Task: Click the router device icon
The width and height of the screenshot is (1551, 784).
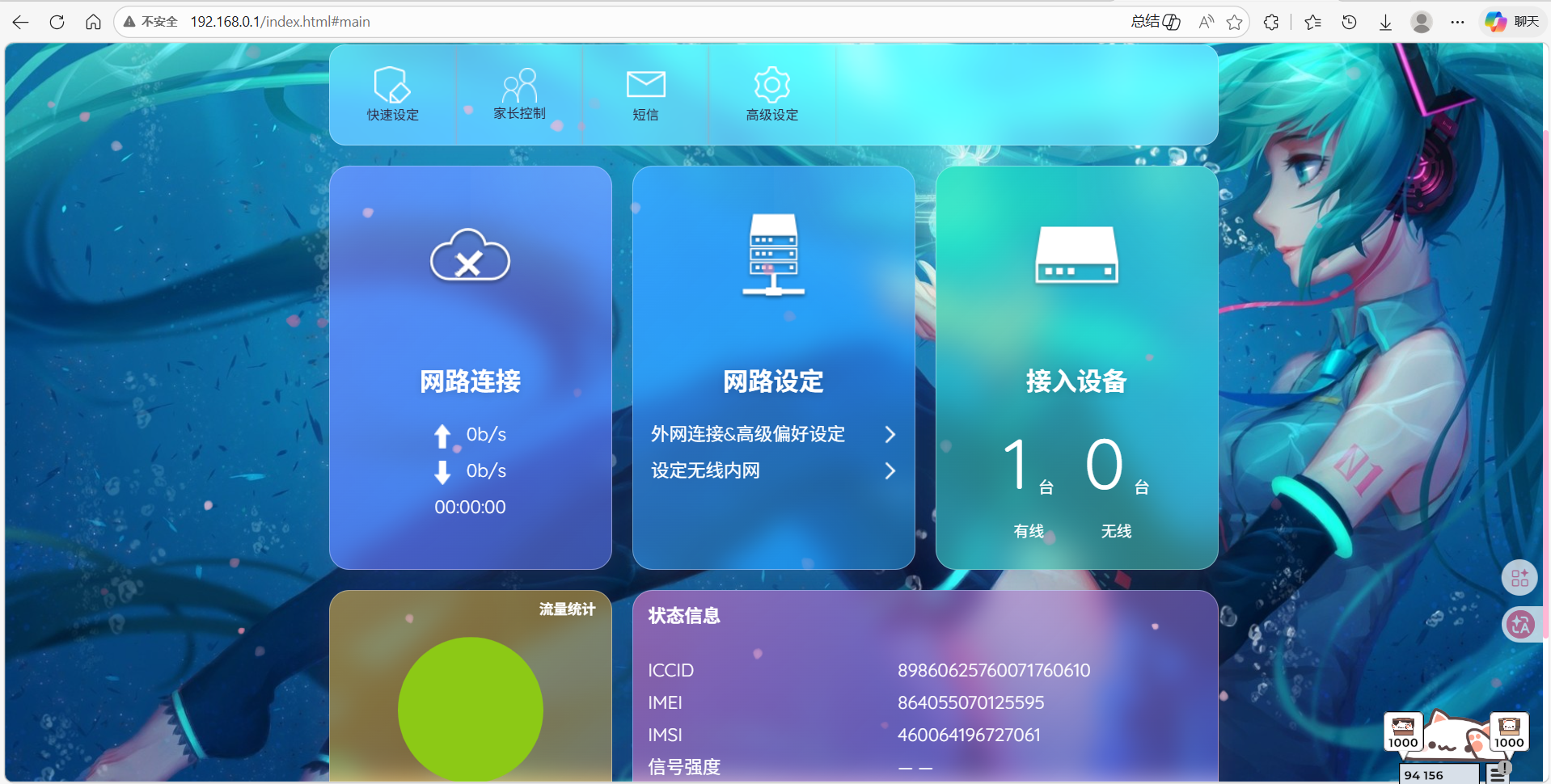Action: point(1076,255)
